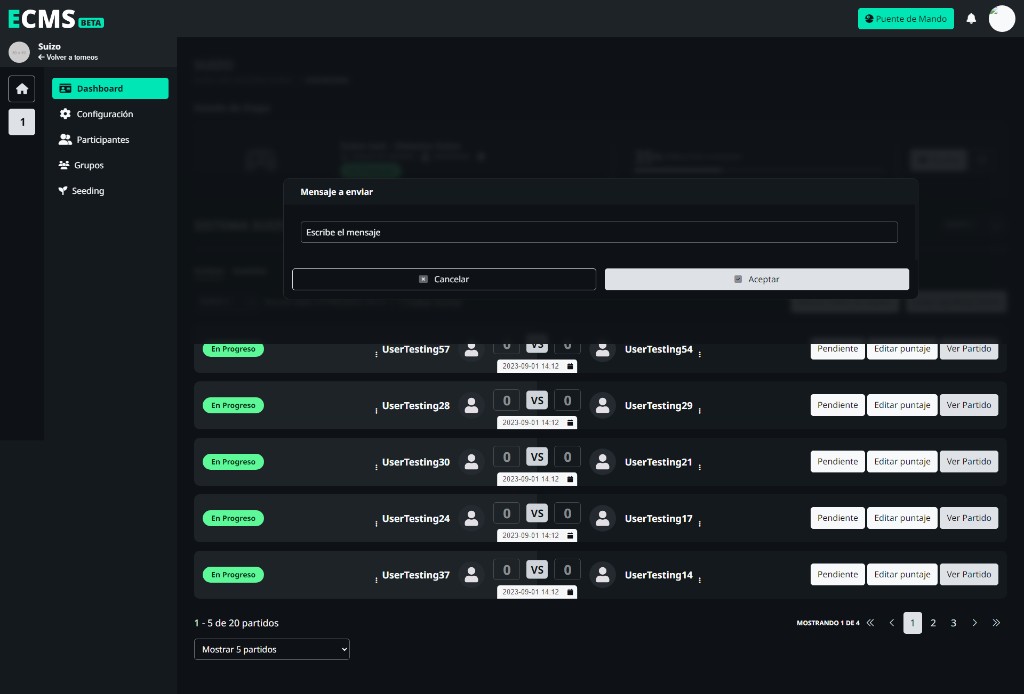Image resolution: width=1024 pixels, height=694 pixels.
Task: Open the user avatar at top right
Action: click(1002, 19)
